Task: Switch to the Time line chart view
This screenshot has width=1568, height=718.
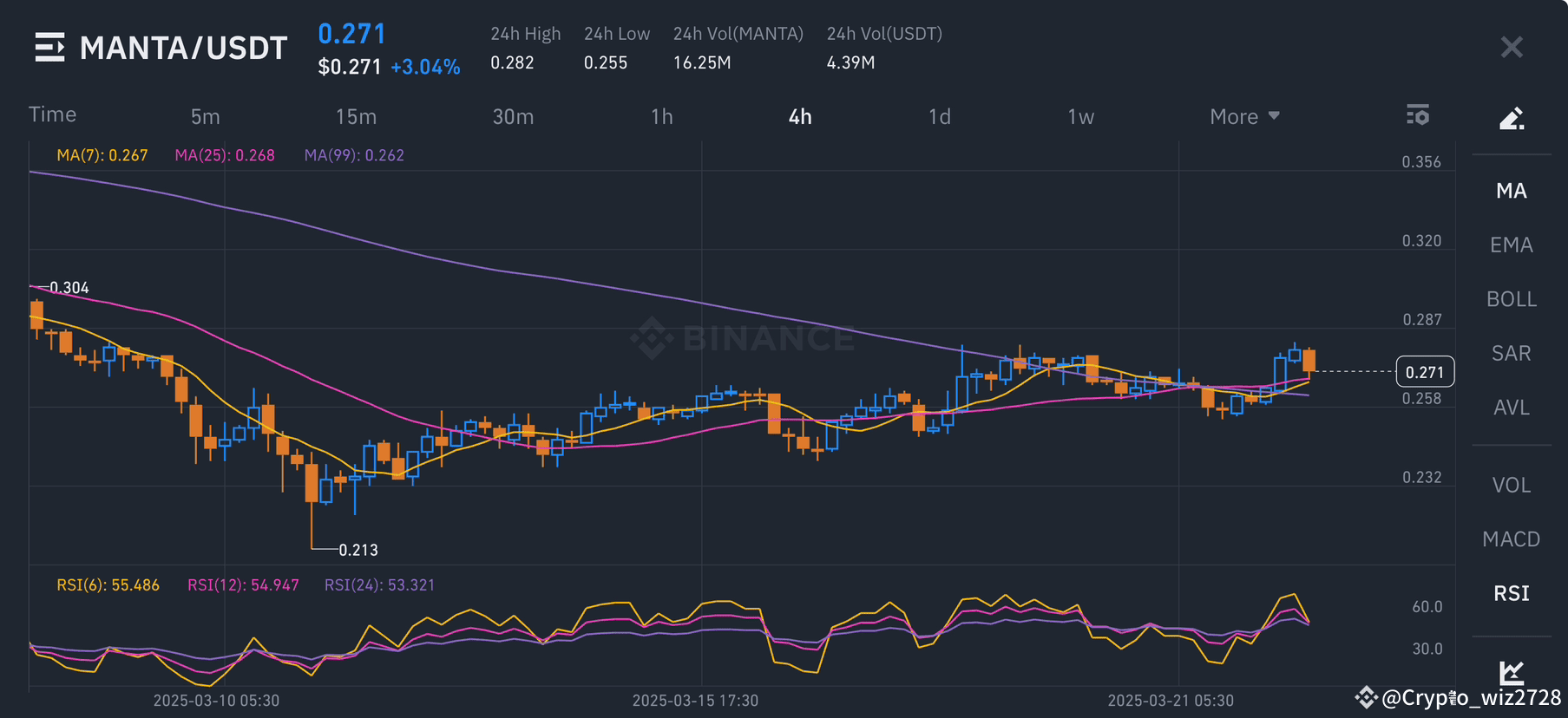Action: (x=52, y=114)
